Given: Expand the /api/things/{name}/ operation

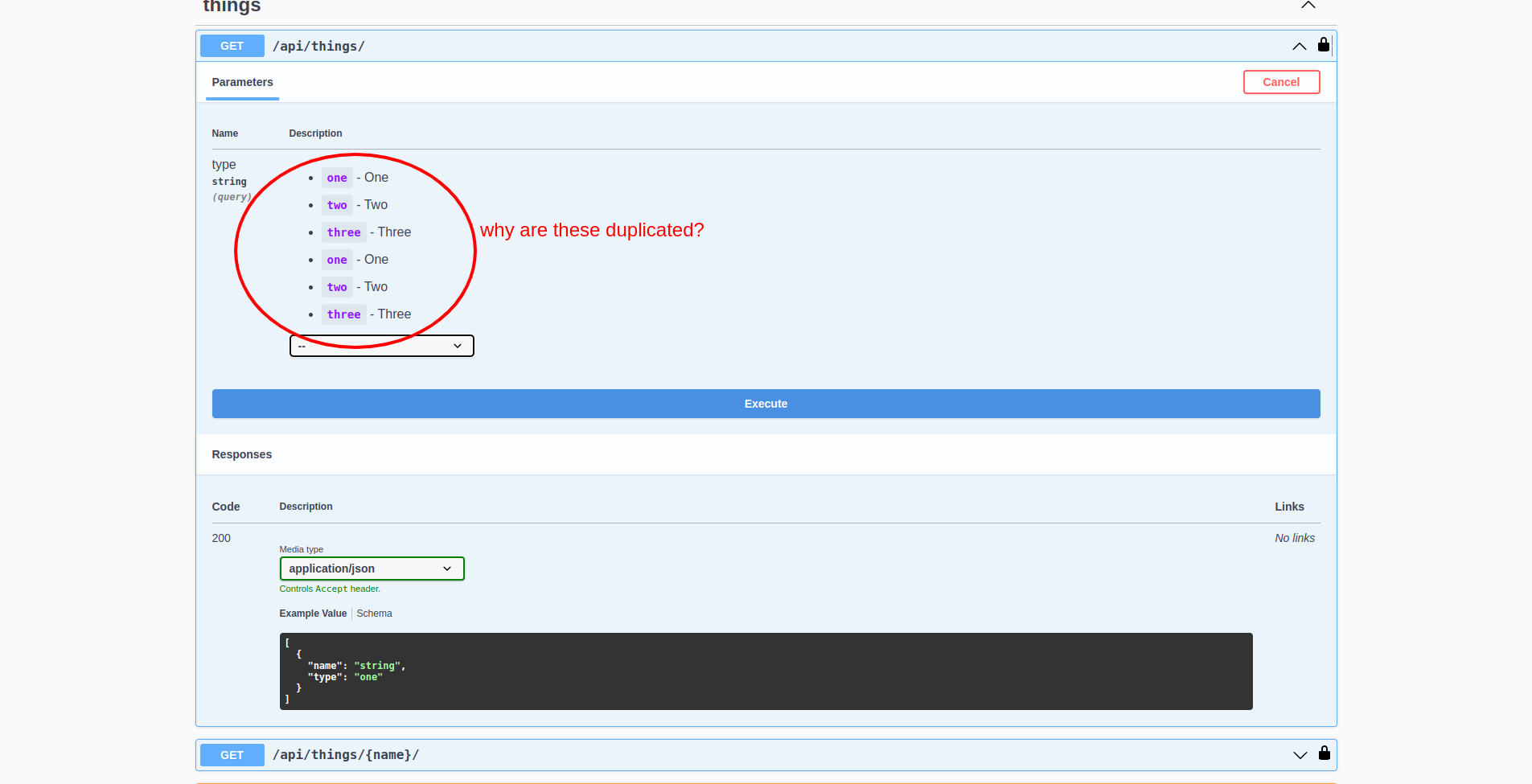Looking at the screenshot, I should pyautogui.click(x=1299, y=754).
